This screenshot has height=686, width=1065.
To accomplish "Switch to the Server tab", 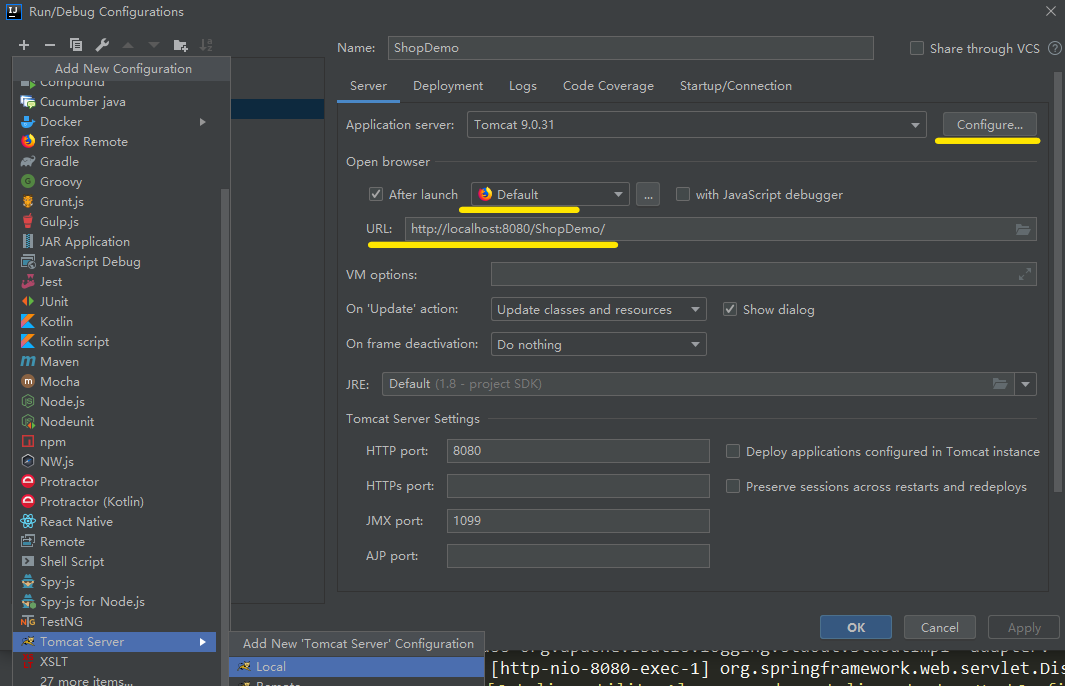I will coord(368,86).
